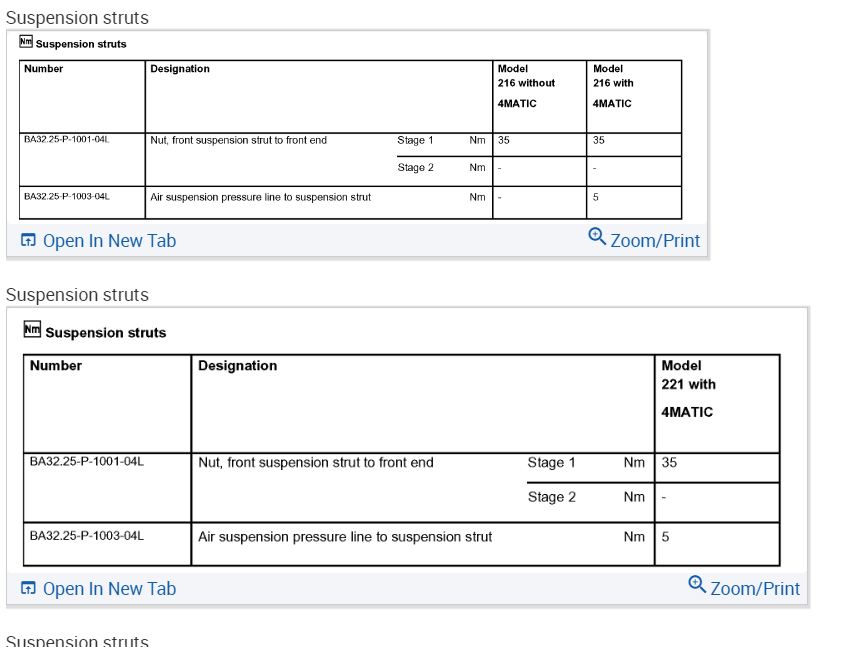Click the new-tab icon under the Model 216 table
Viewport: 852px width, 647px height.
28,241
